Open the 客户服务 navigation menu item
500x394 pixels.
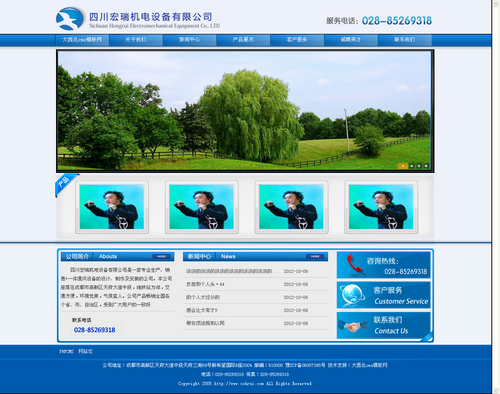click(297, 40)
